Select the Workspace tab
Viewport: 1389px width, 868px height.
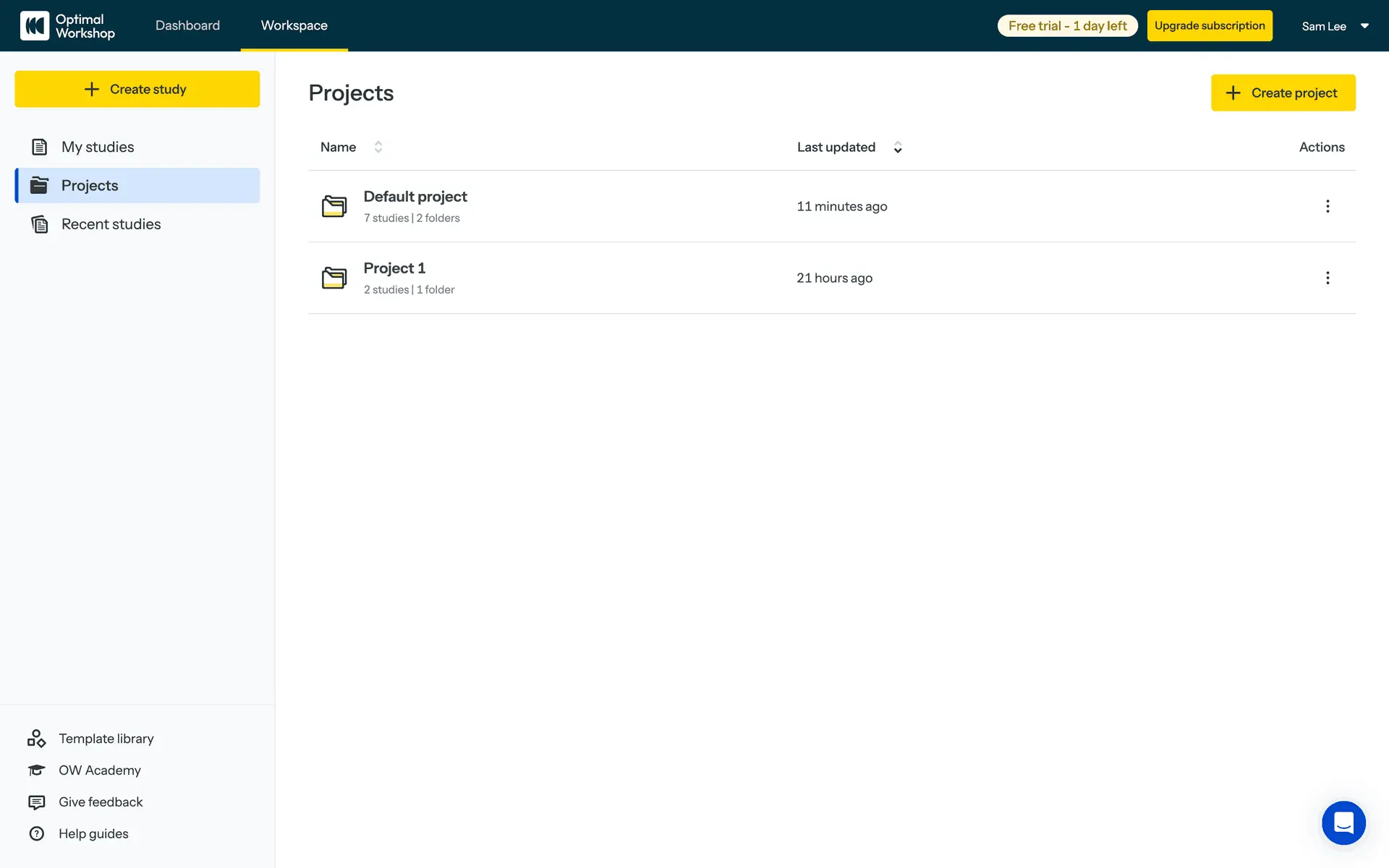(294, 25)
